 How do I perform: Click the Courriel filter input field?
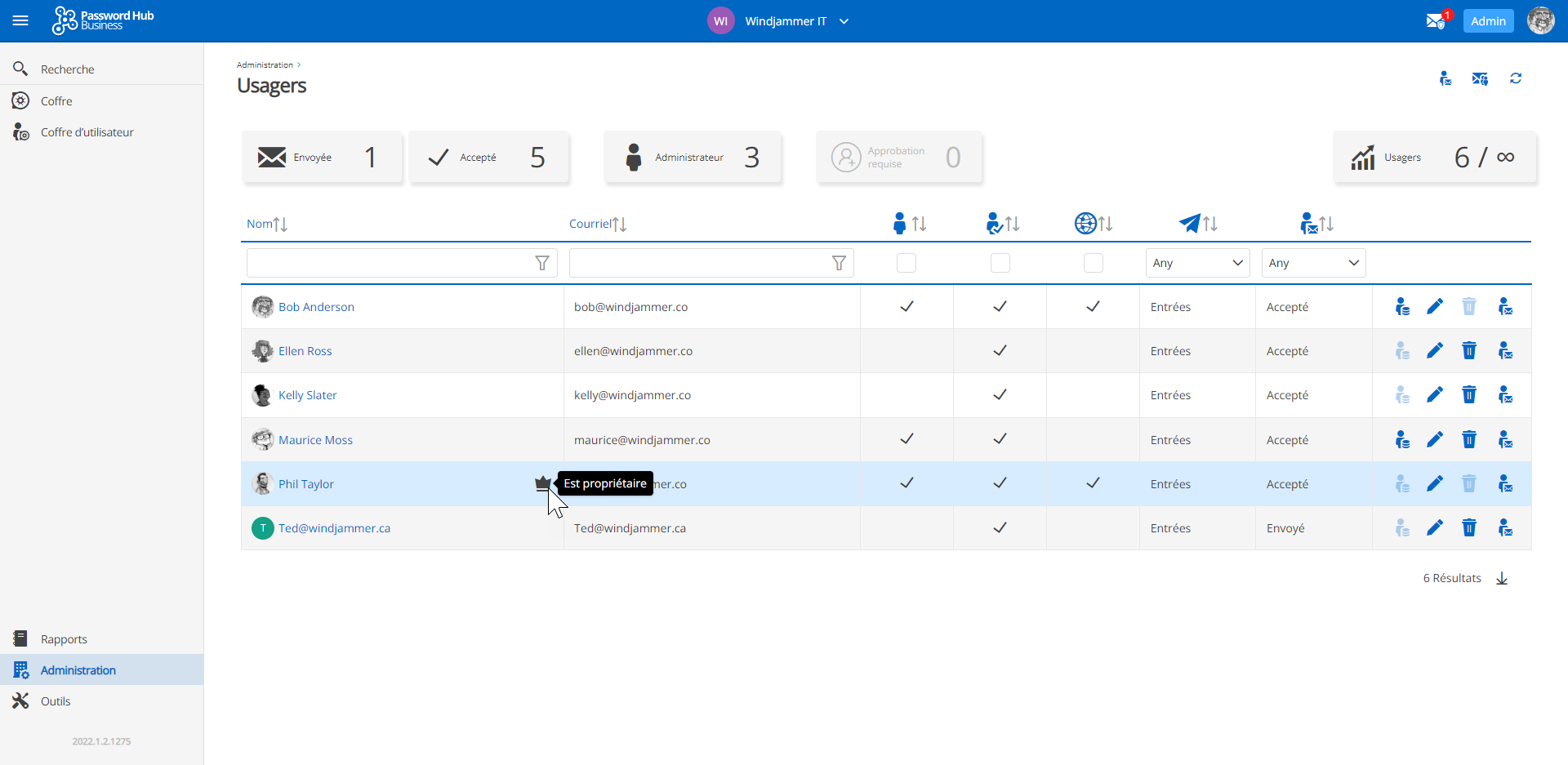point(699,263)
